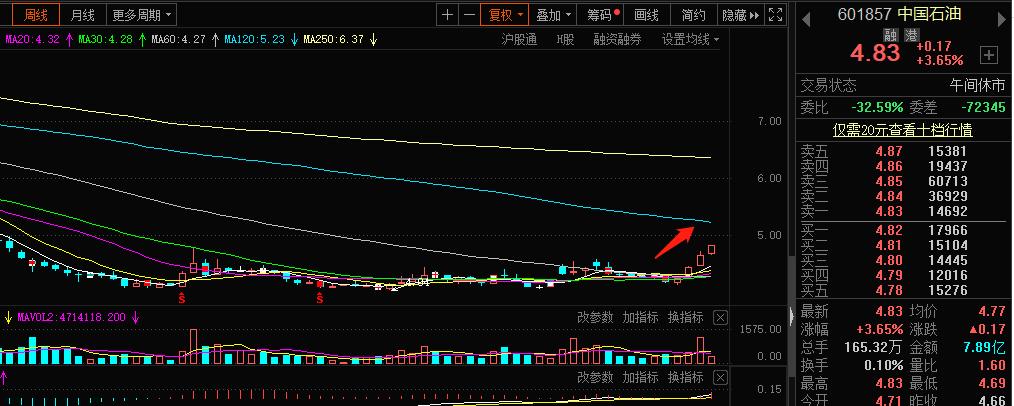The width and height of the screenshot is (1014, 406).
Task: Click the 金额 value 7.89亿
Action: [984, 347]
